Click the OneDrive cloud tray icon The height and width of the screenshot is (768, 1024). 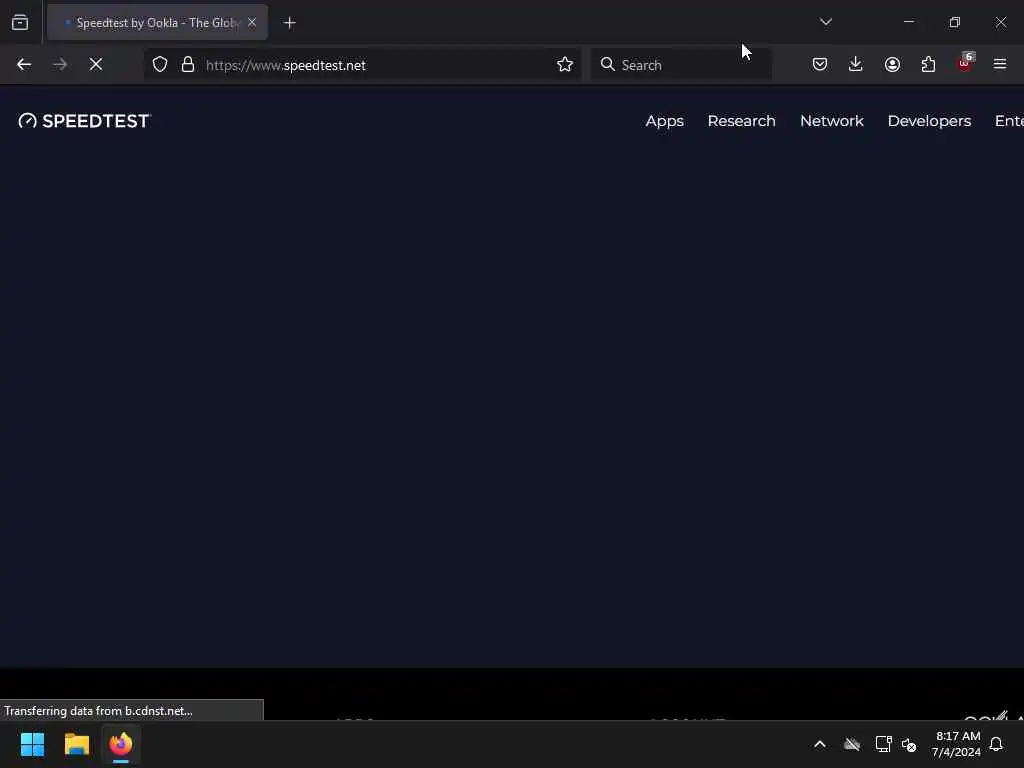pos(852,744)
